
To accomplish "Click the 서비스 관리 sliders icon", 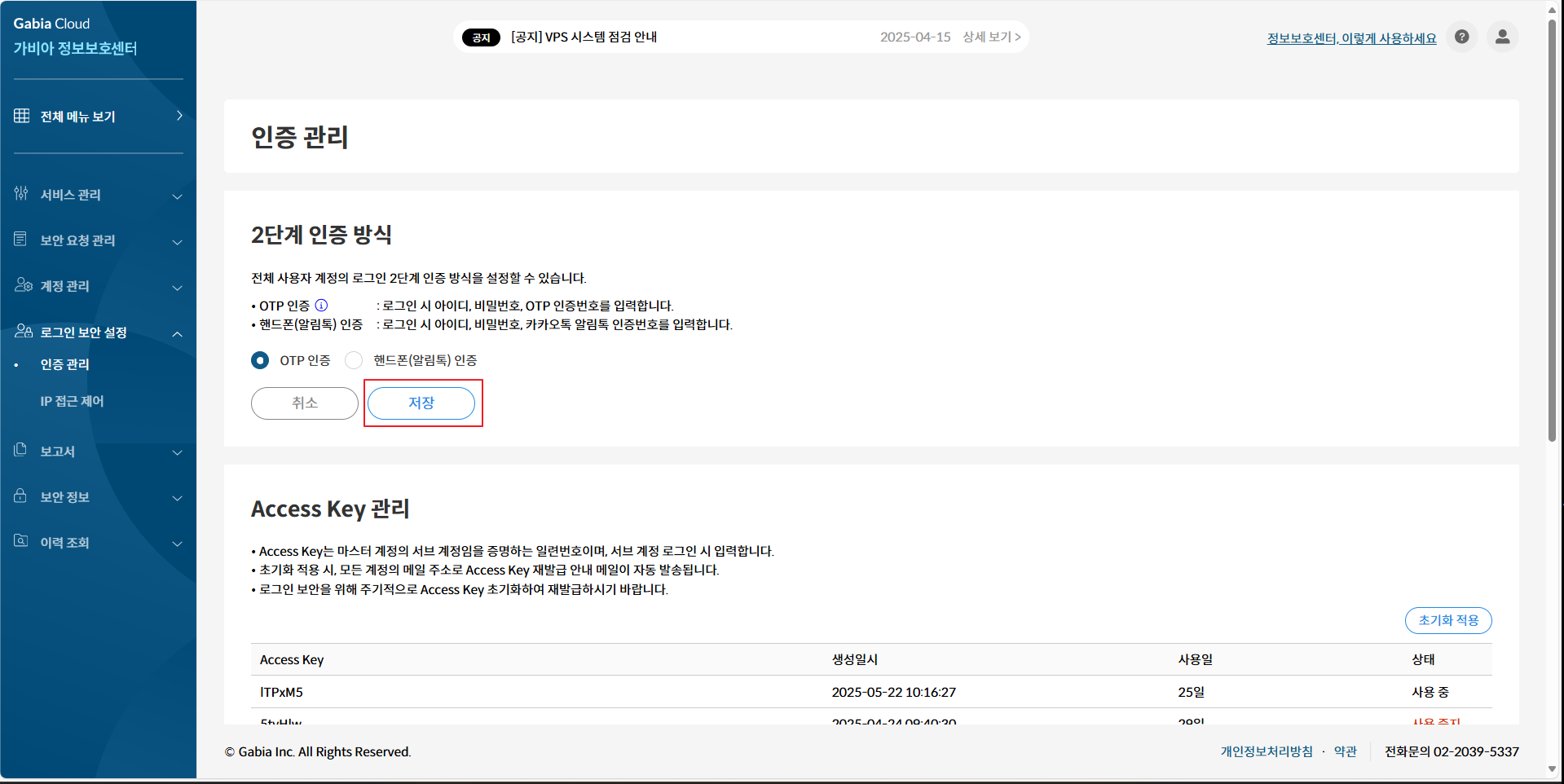I will (x=21, y=194).
